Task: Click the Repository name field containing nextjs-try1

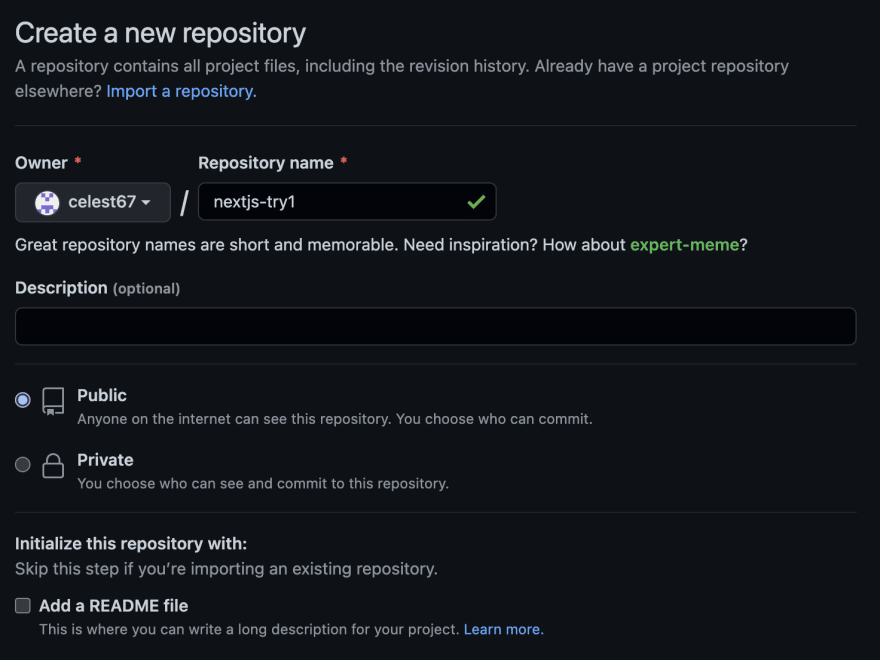Action: tap(347, 201)
